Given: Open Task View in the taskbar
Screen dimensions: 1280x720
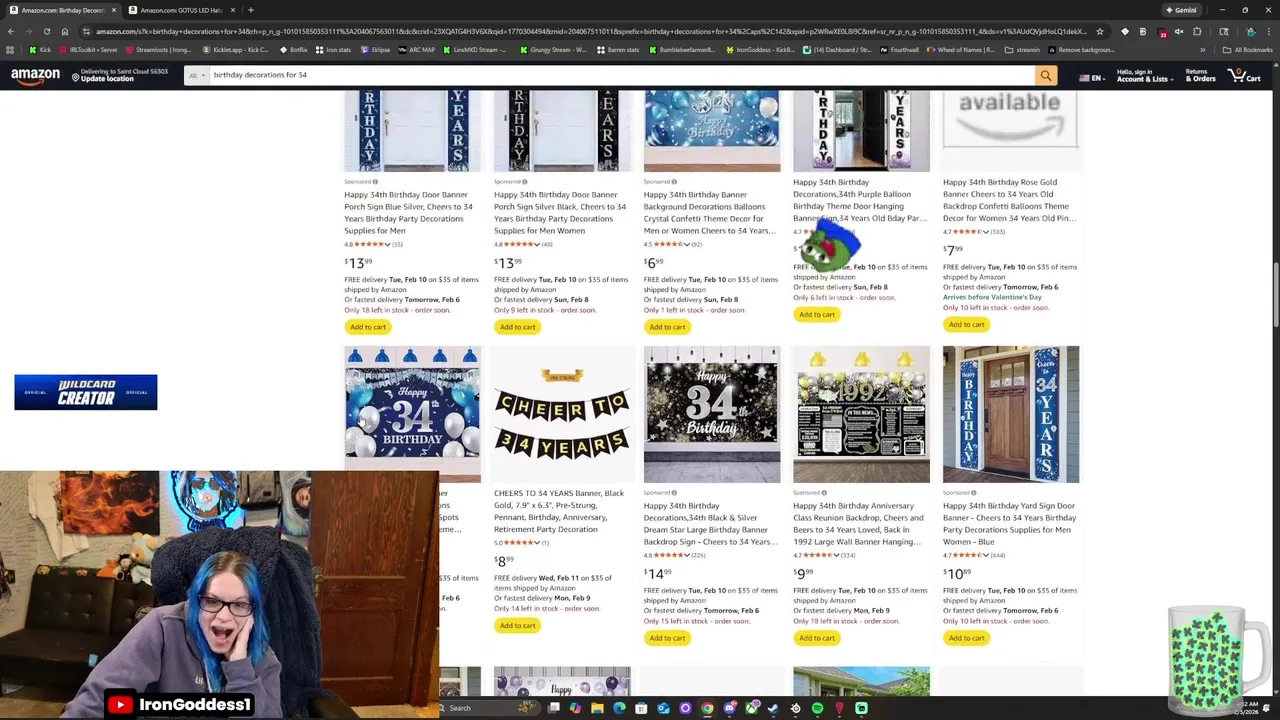Looking at the screenshot, I should [553, 708].
